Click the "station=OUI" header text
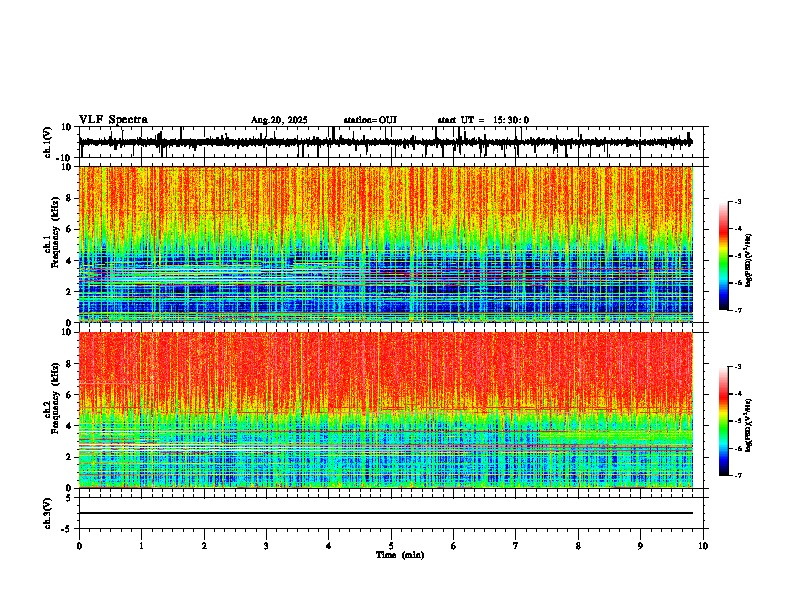Image resolution: width=792 pixels, height=612 pixels. point(370,120)
